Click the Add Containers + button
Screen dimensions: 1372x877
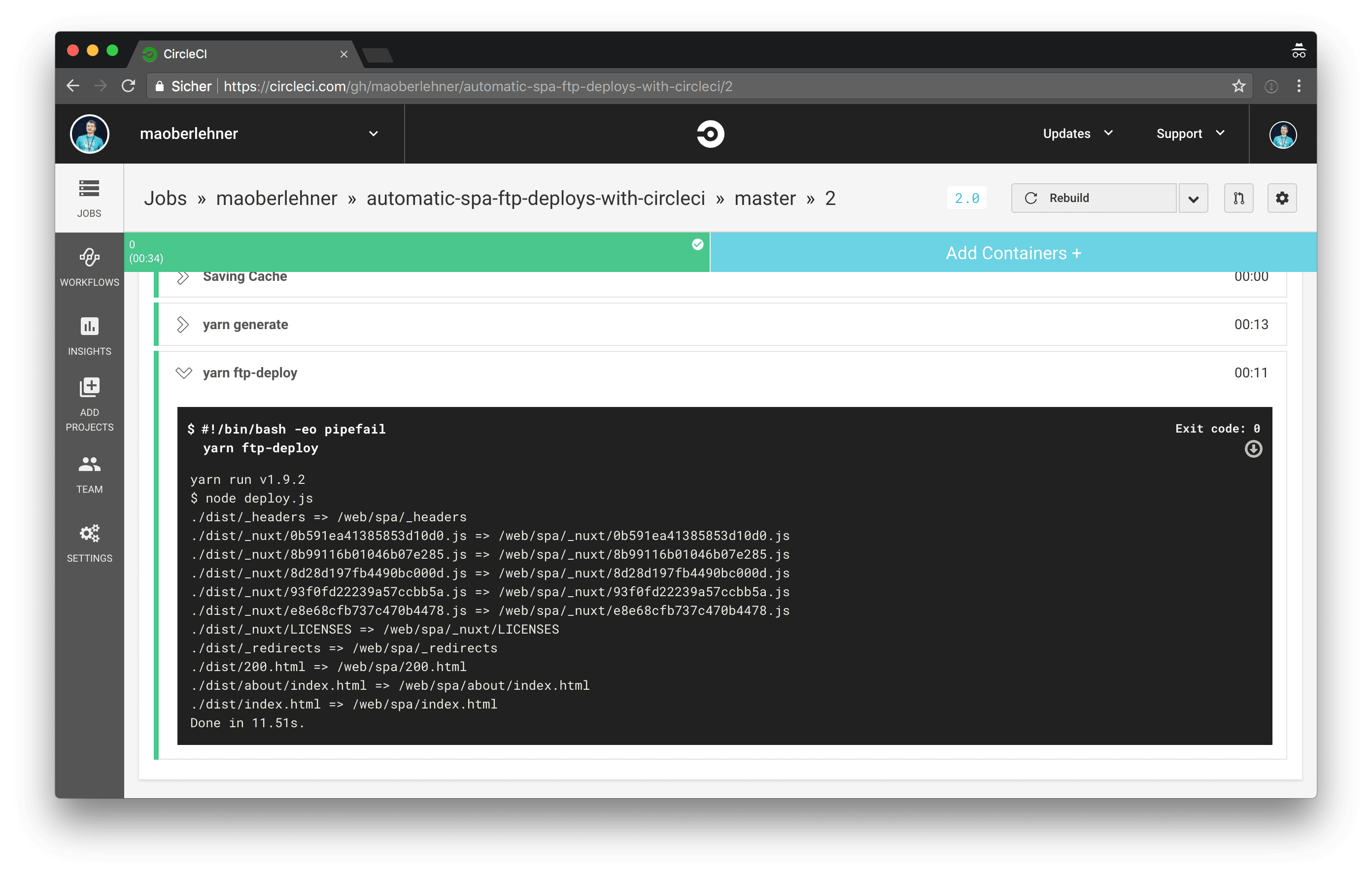pyautogui.click(x=1013, y=253)
